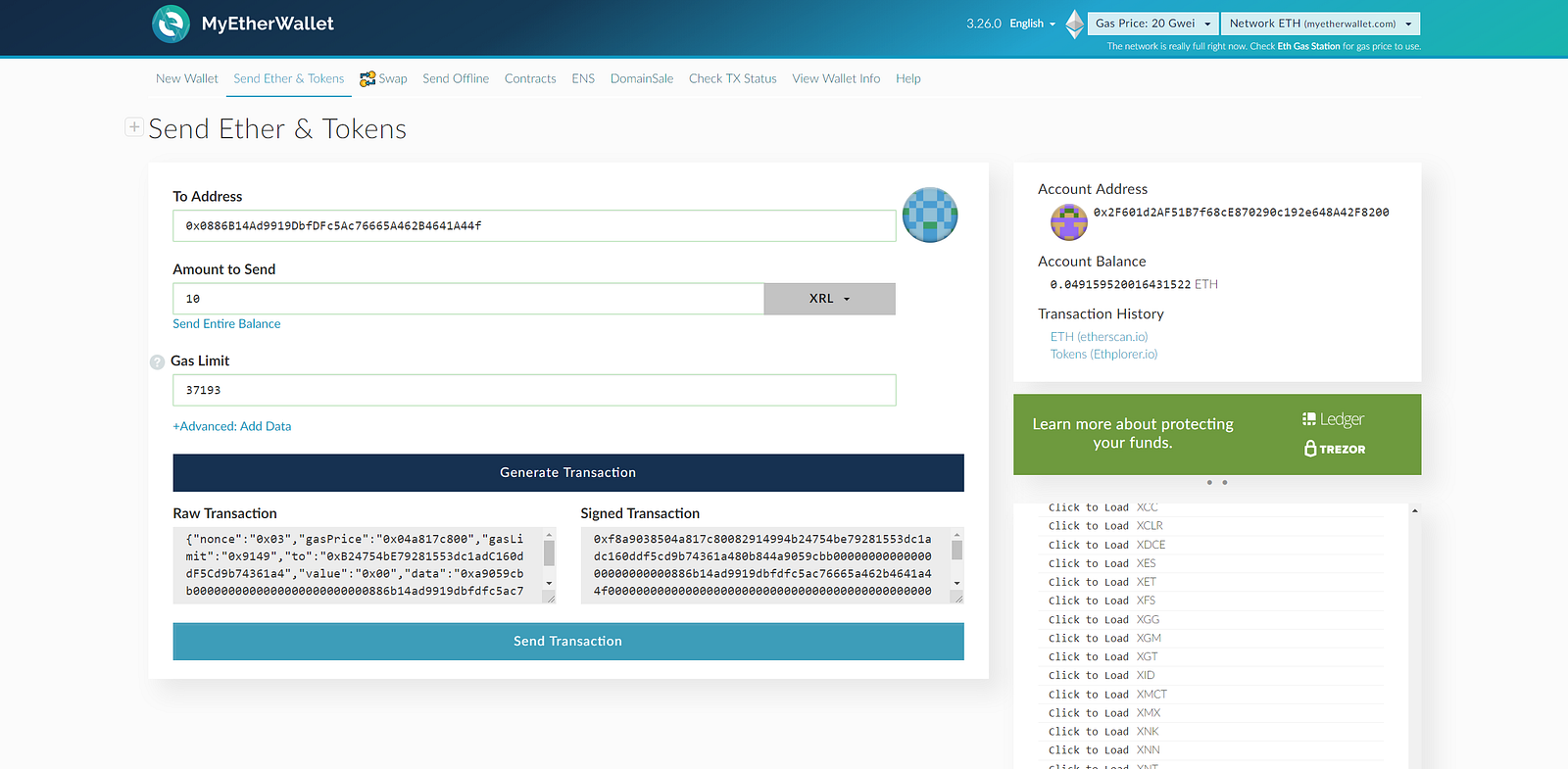Click the Send Transaction button
The height and width of the screenshot is (769, 1568).
[x=568, y=642]
